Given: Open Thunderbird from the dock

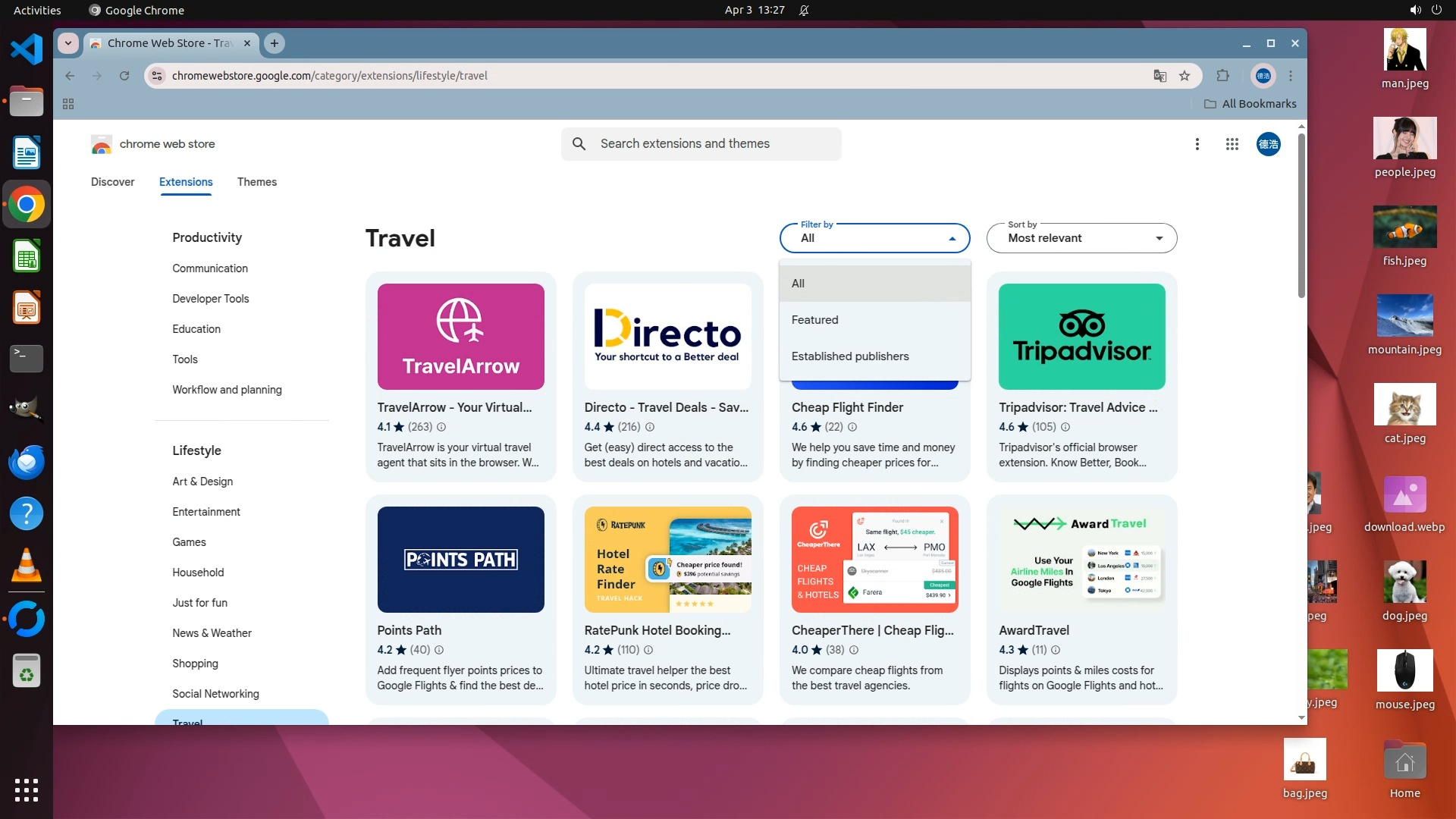Looking at the screenshot, I should (x=26, y=462).
